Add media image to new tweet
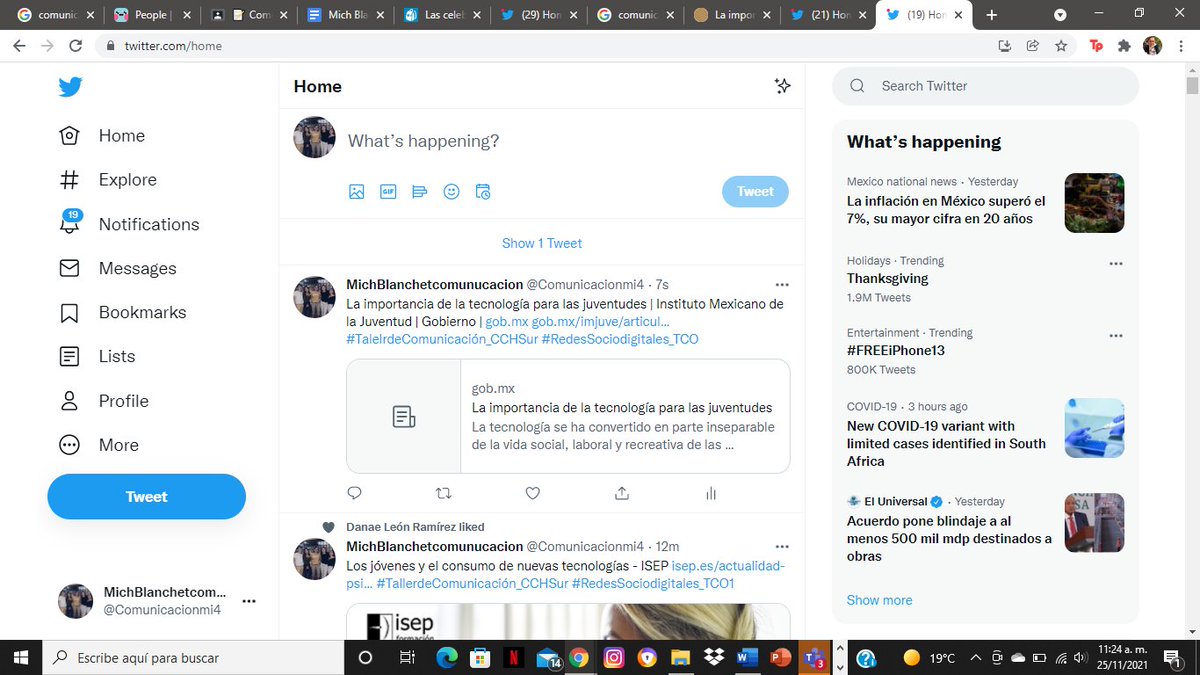1200x675 pixels. pos(357,192)
